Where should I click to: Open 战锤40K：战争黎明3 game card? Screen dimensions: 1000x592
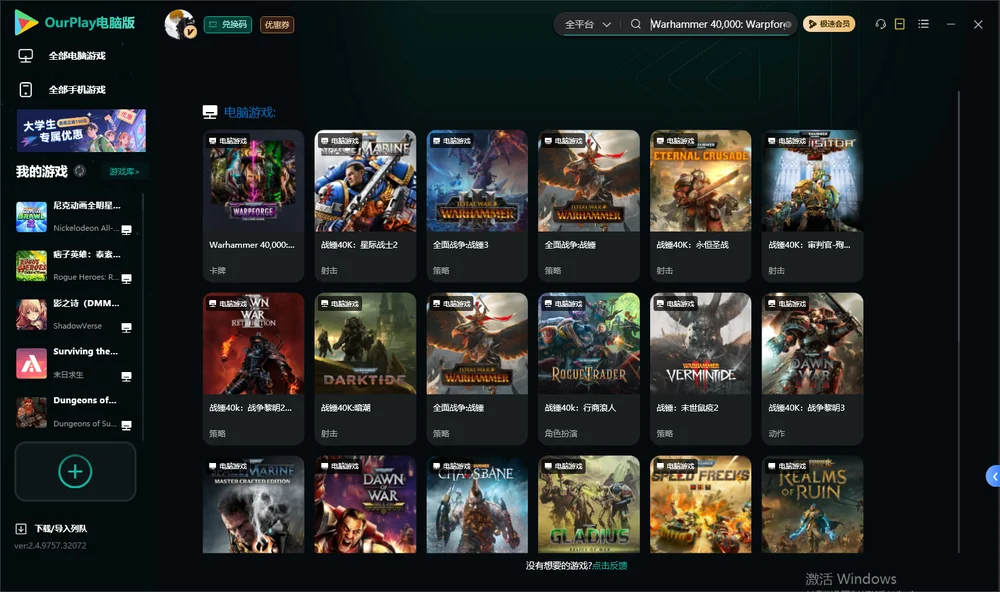pyautogui.click(x=812, y=369)
